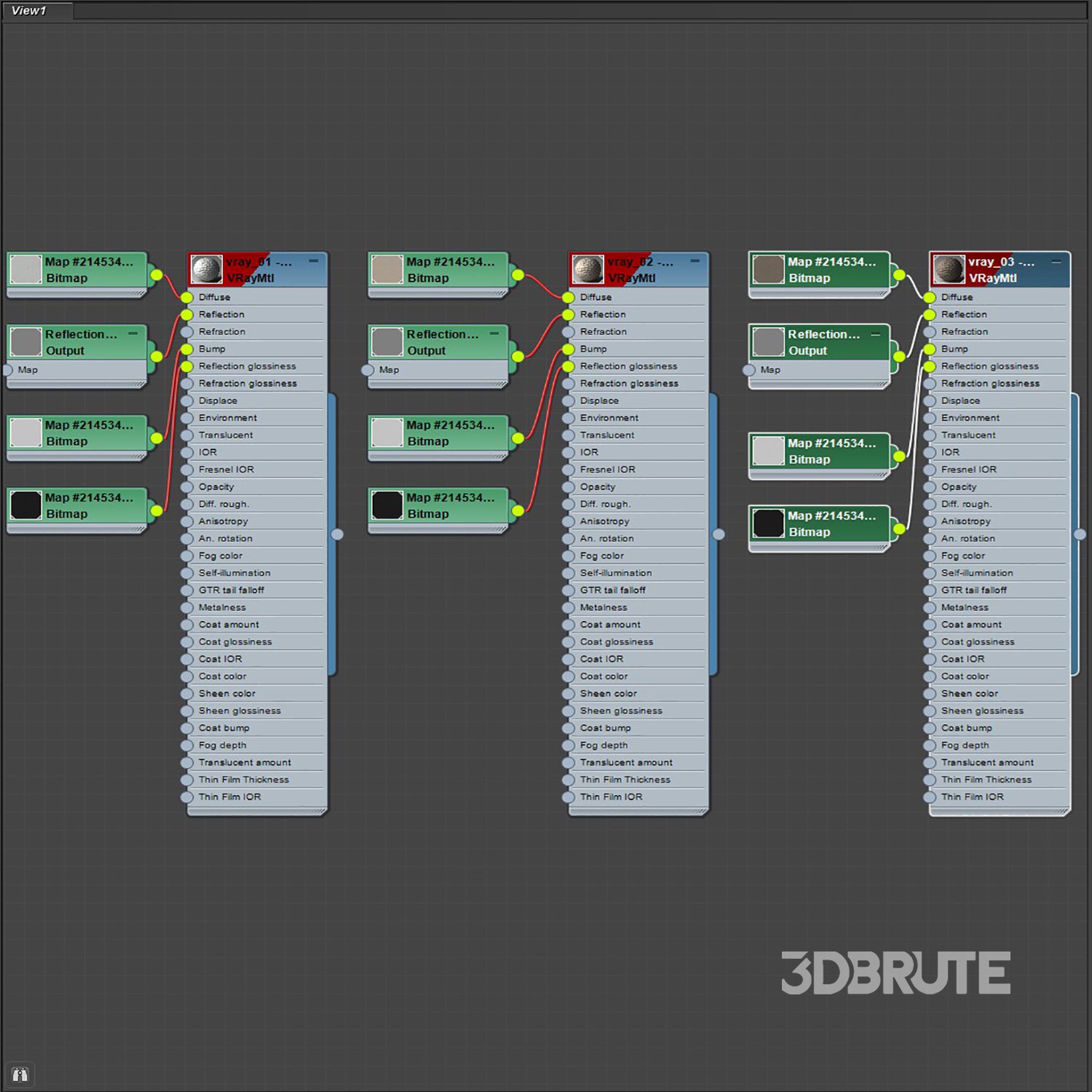
Task: Select the Metalness slot on vray_02
Action: 604,607
